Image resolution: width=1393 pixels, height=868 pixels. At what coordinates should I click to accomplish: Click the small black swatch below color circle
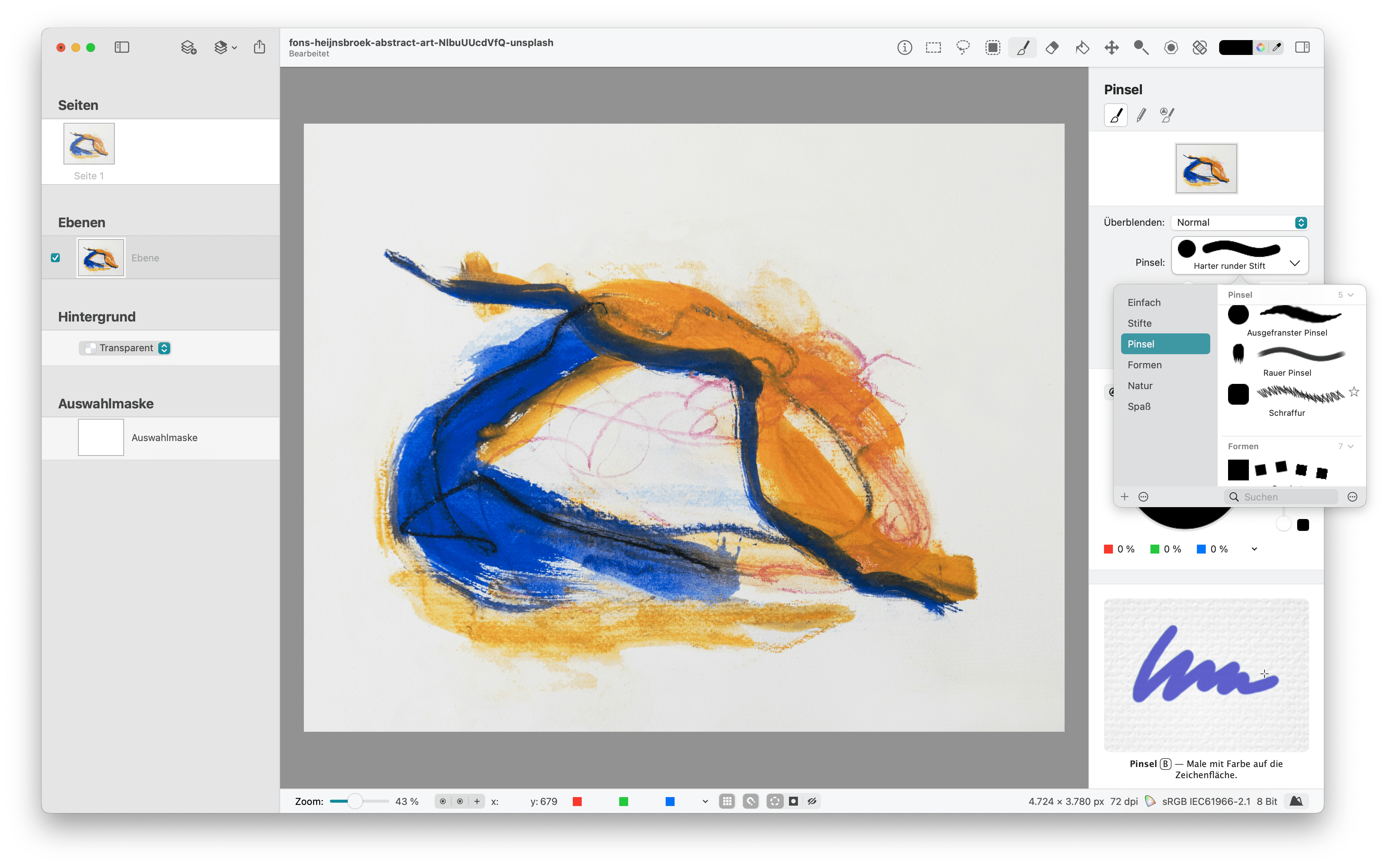[1303, 525]
